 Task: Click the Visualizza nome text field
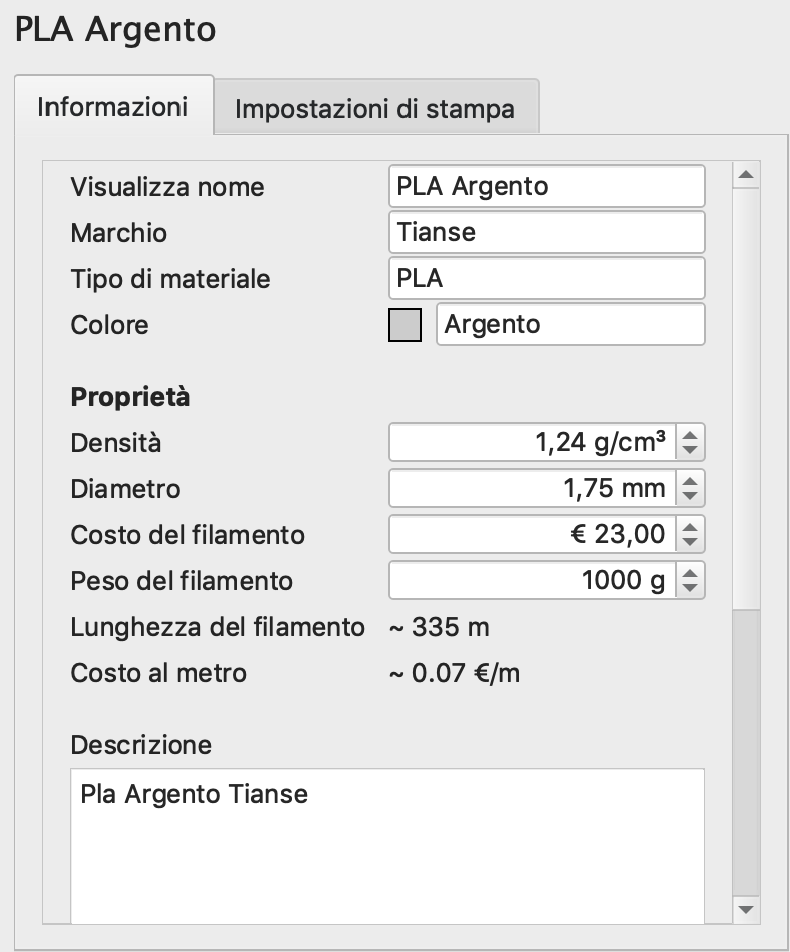pyautogui.click(x=546, y=187)
